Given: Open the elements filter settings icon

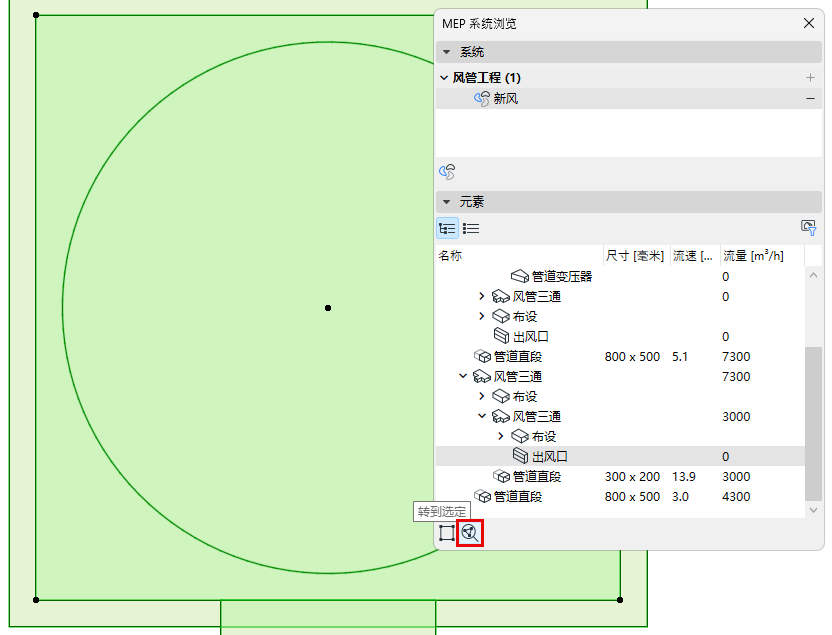Looking at the screenshot, I should point(809,228).
